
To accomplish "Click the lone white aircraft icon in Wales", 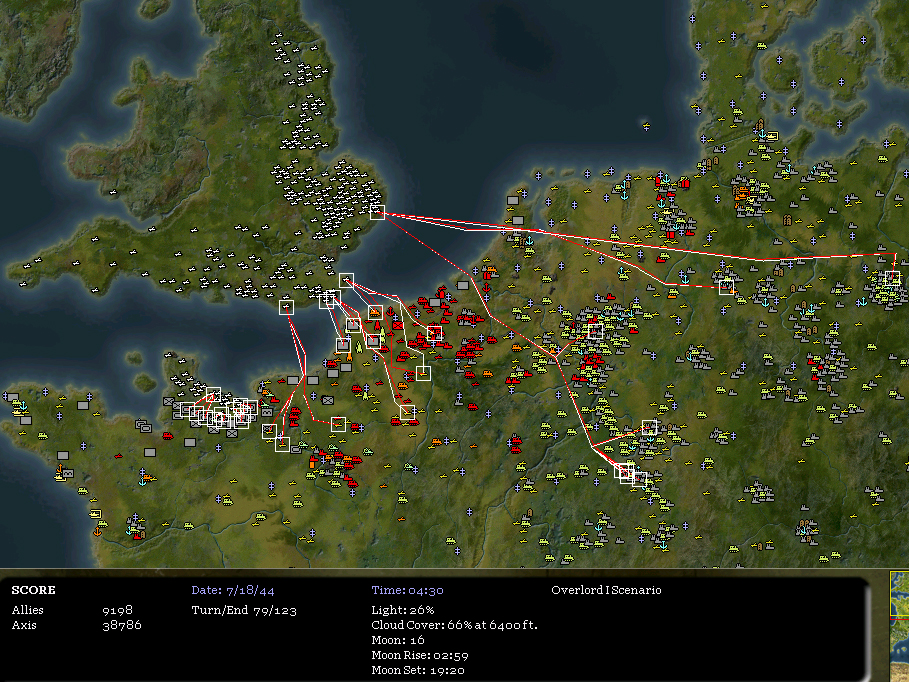I will click(x=112, y=192).
